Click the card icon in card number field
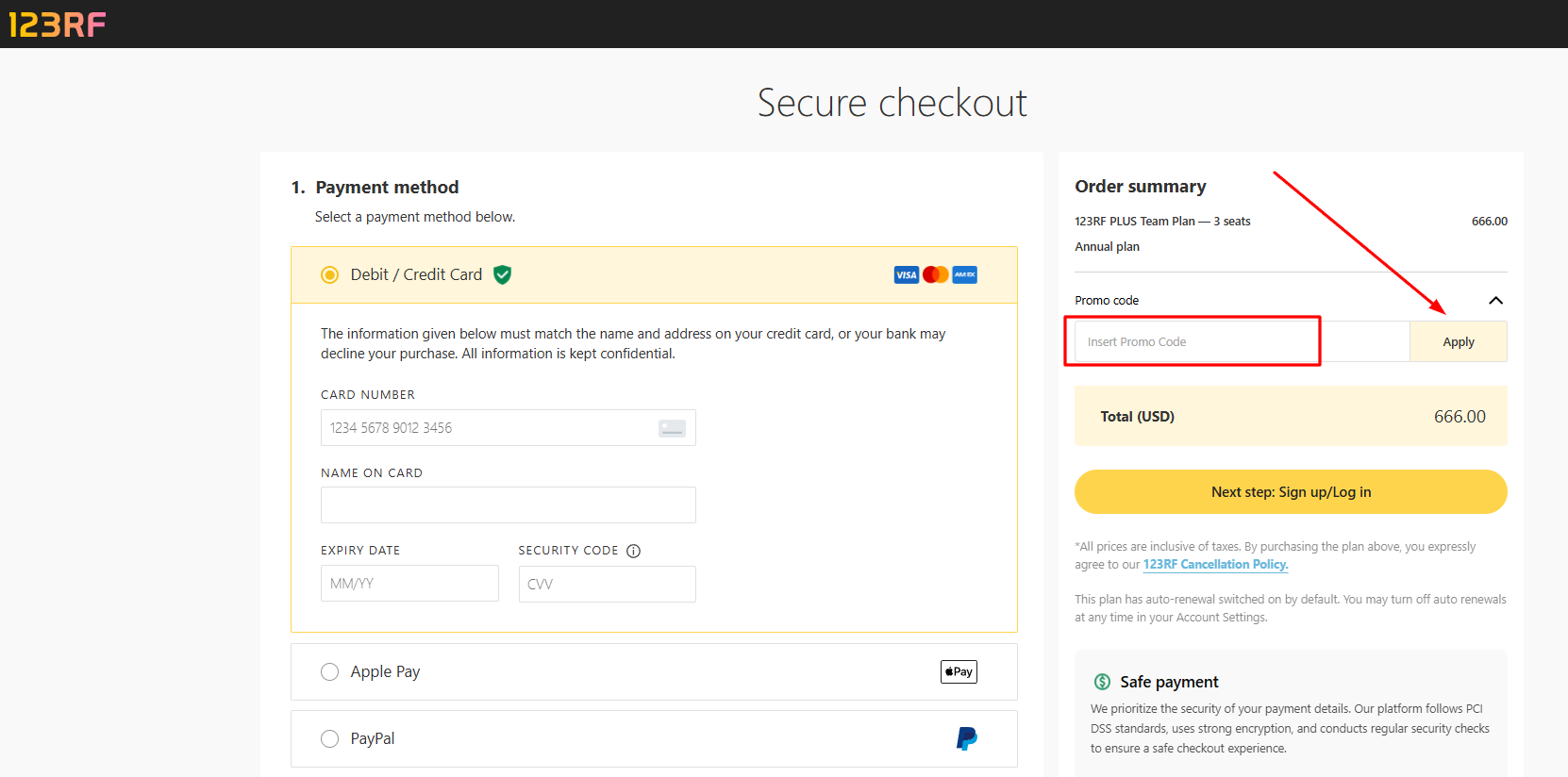The width and height of the screenshot is (1568, 777). coord(672,428)
